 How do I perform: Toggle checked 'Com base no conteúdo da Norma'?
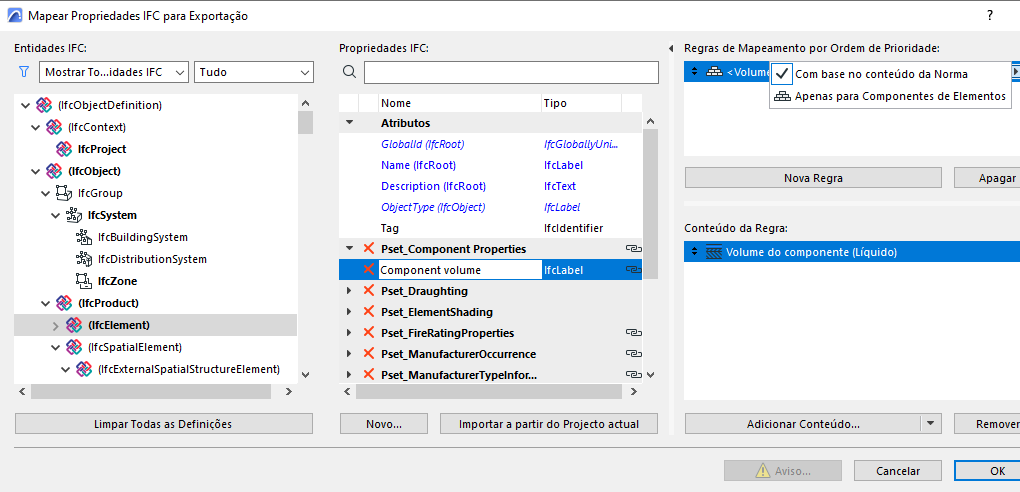(783, 74)
